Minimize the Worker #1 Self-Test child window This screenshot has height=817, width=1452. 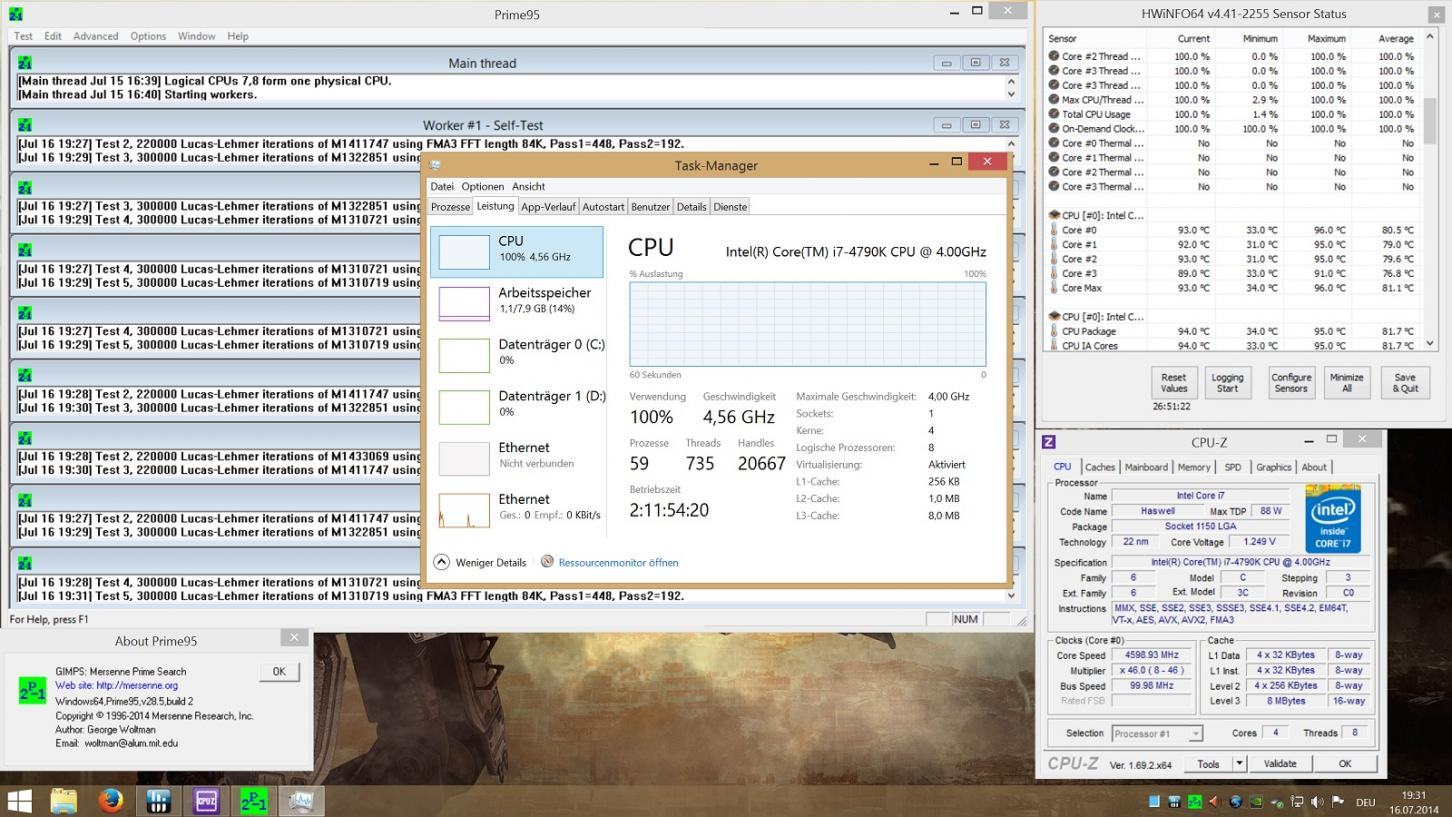(946, 125)
